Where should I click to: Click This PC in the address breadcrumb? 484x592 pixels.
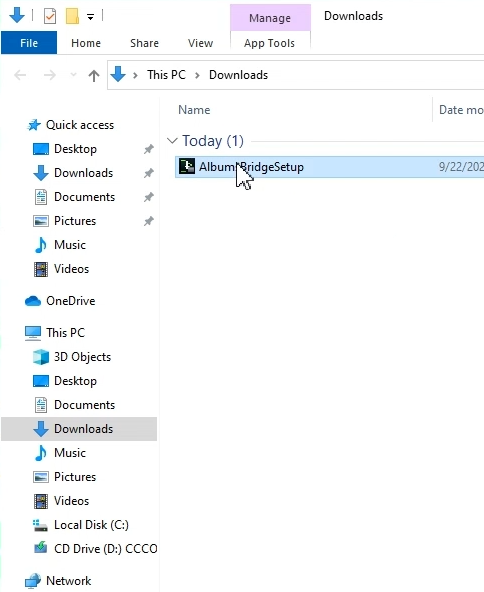click(166, 75)
